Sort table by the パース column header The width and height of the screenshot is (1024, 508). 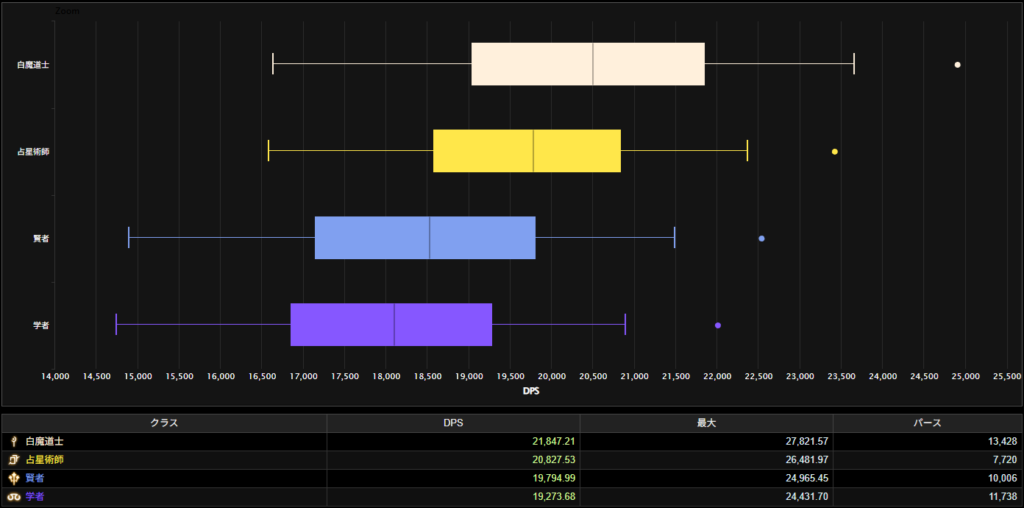coord(927,423)
